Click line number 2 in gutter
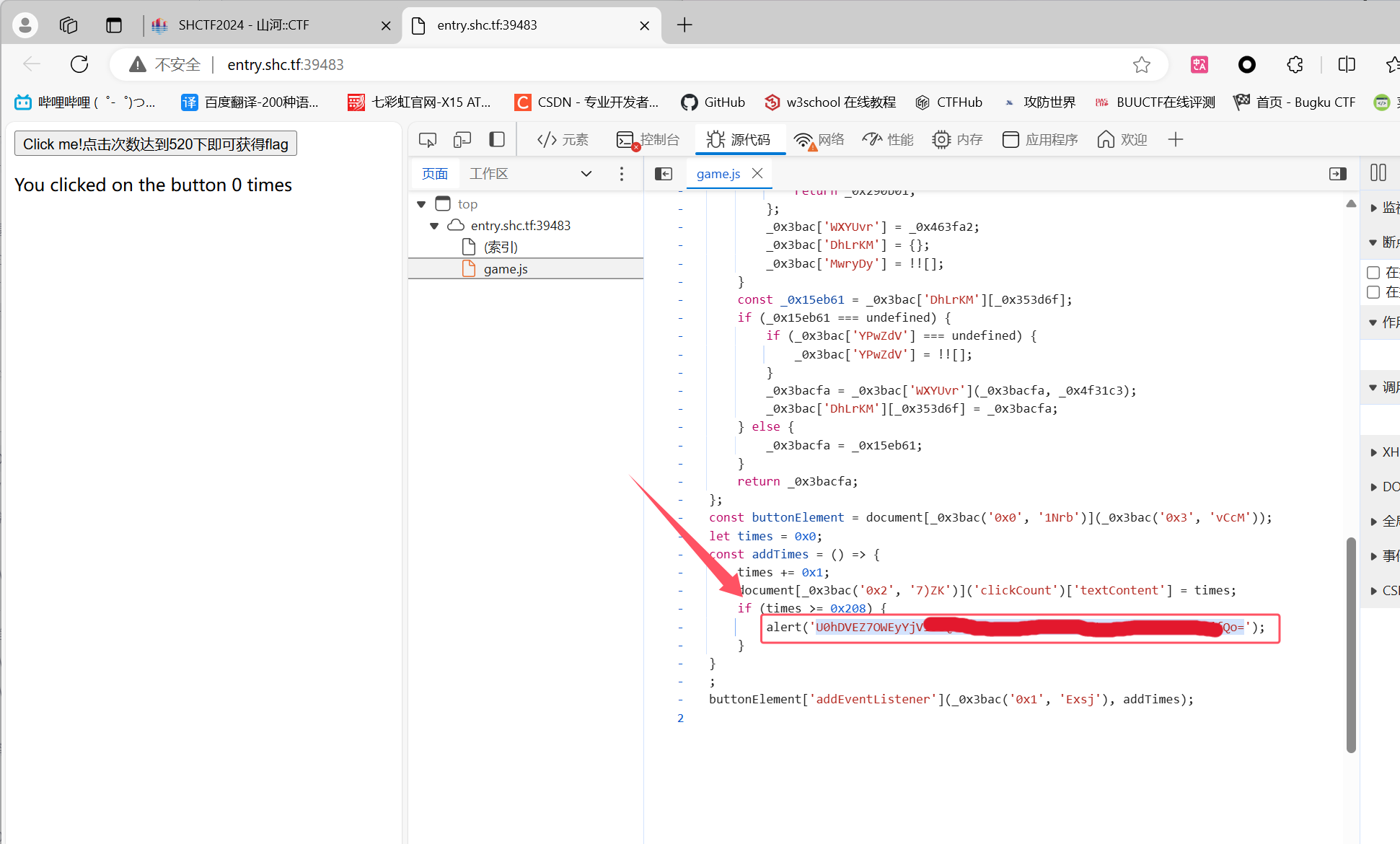The height and width of the screenshot is (844, 1400). [x=680, y=718]
